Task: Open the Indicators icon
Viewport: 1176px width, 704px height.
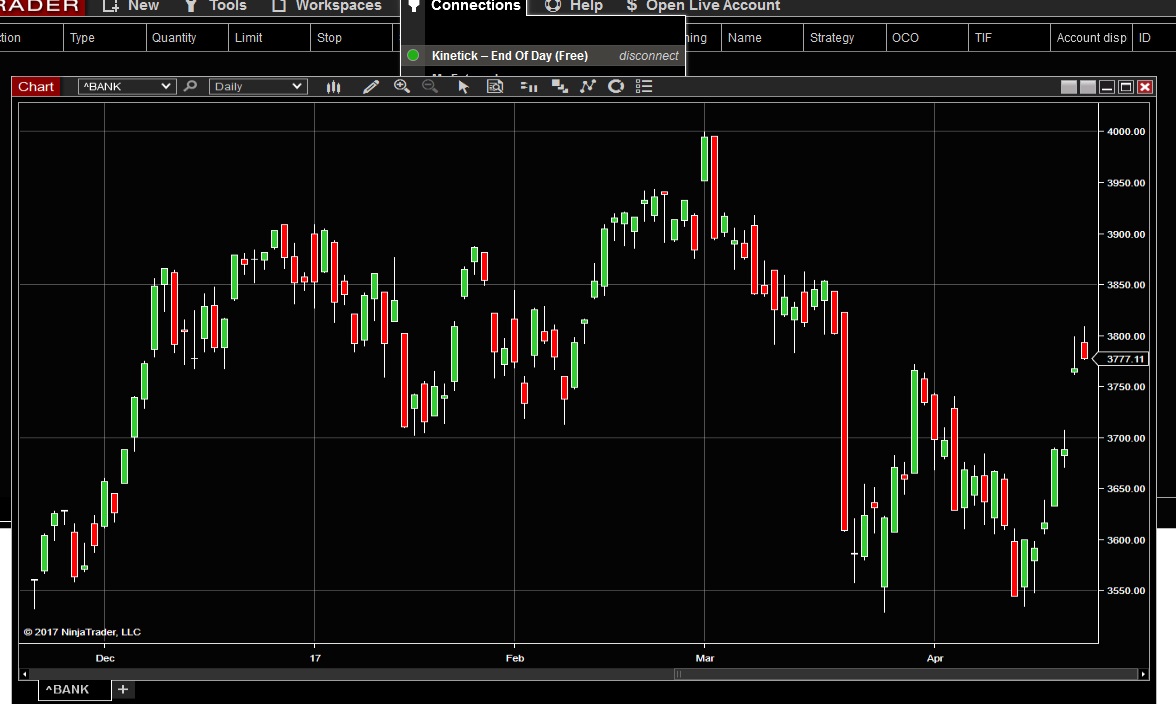Action: 587,86
